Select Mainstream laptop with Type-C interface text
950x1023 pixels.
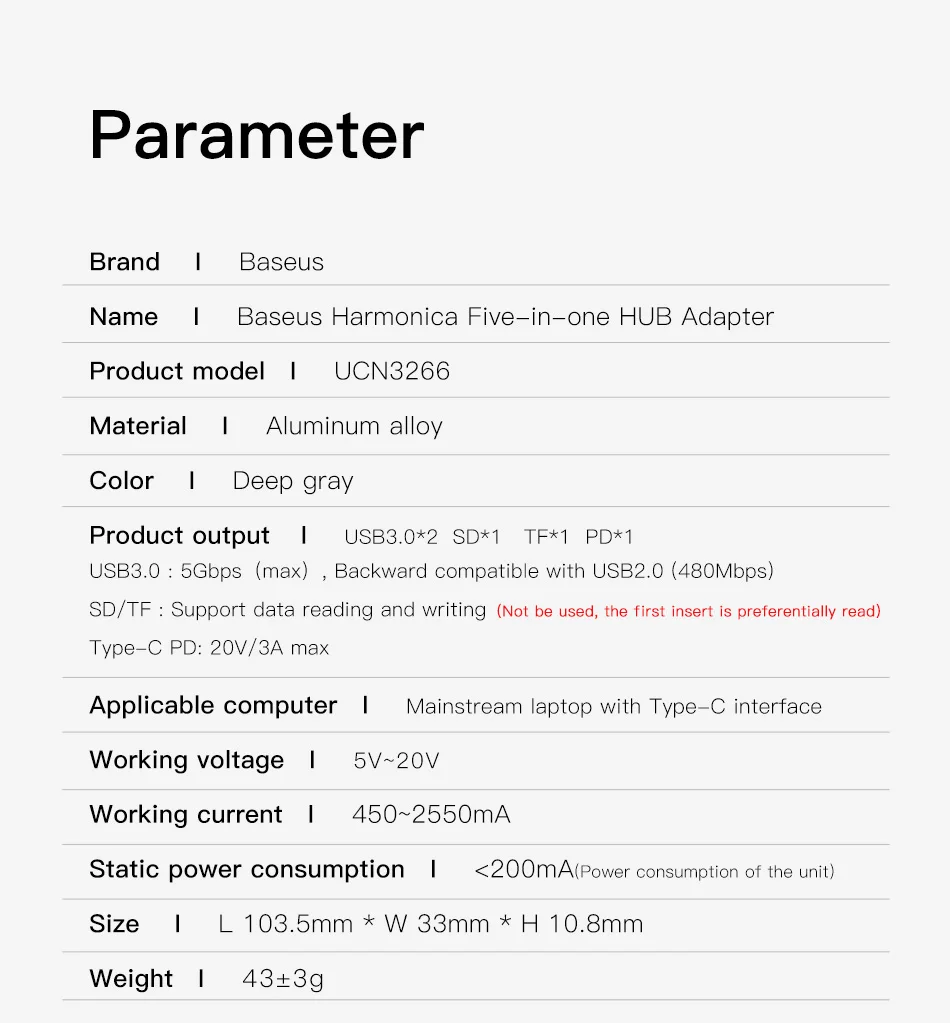pos(613,707)
